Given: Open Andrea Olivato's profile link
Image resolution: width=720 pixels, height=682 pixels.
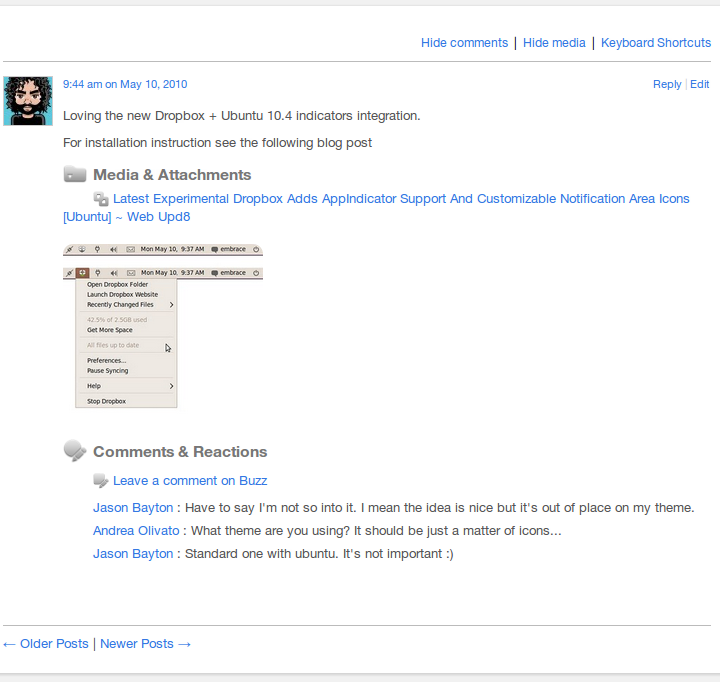Looking at the screenshot, I should point(136,531).
